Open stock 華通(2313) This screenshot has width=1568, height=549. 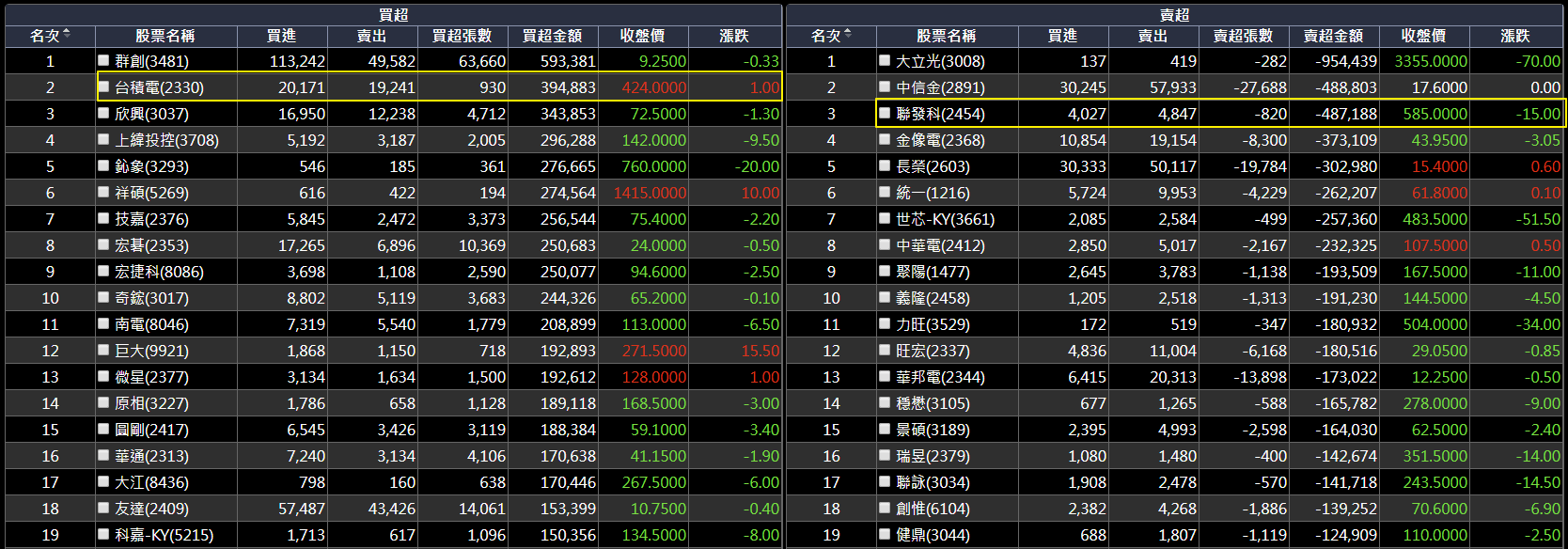point(151,456)
